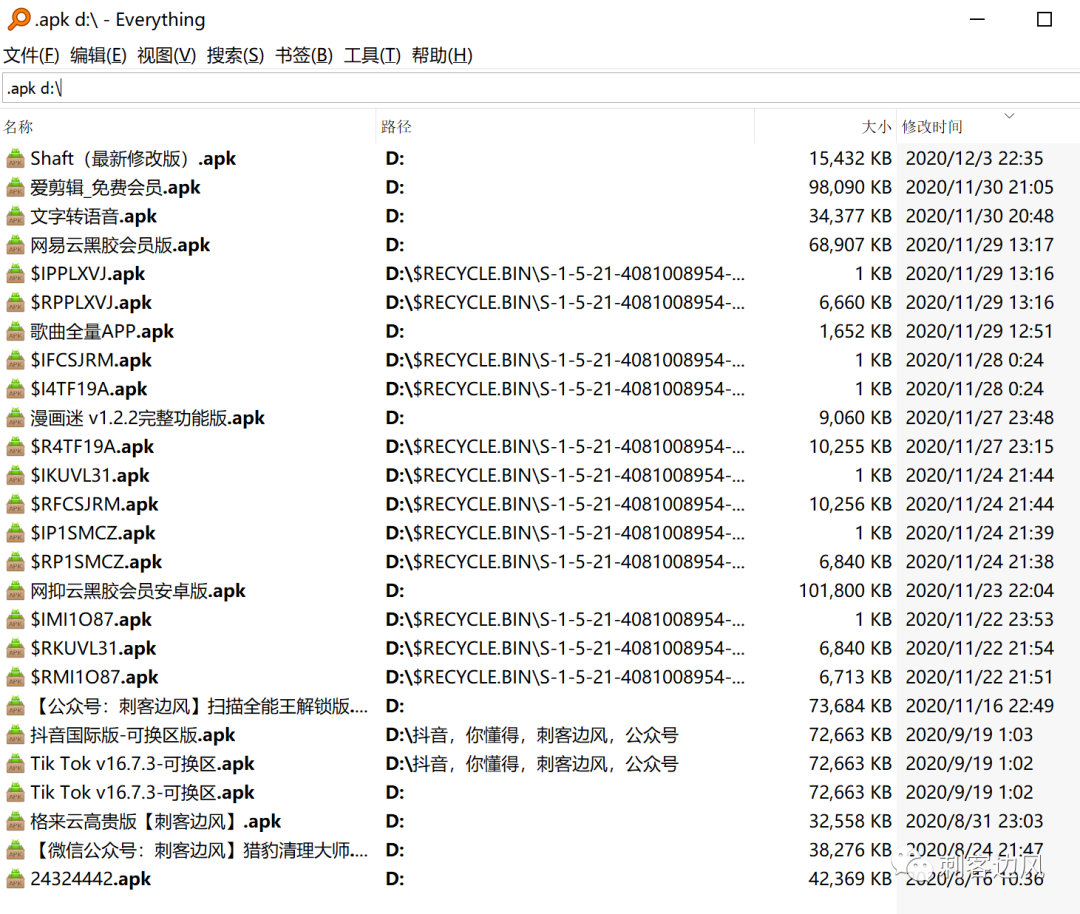Open the 编辑(E) menu
Screen dimensions: 1080x914
pyautogui.click(x=98, y=55)
